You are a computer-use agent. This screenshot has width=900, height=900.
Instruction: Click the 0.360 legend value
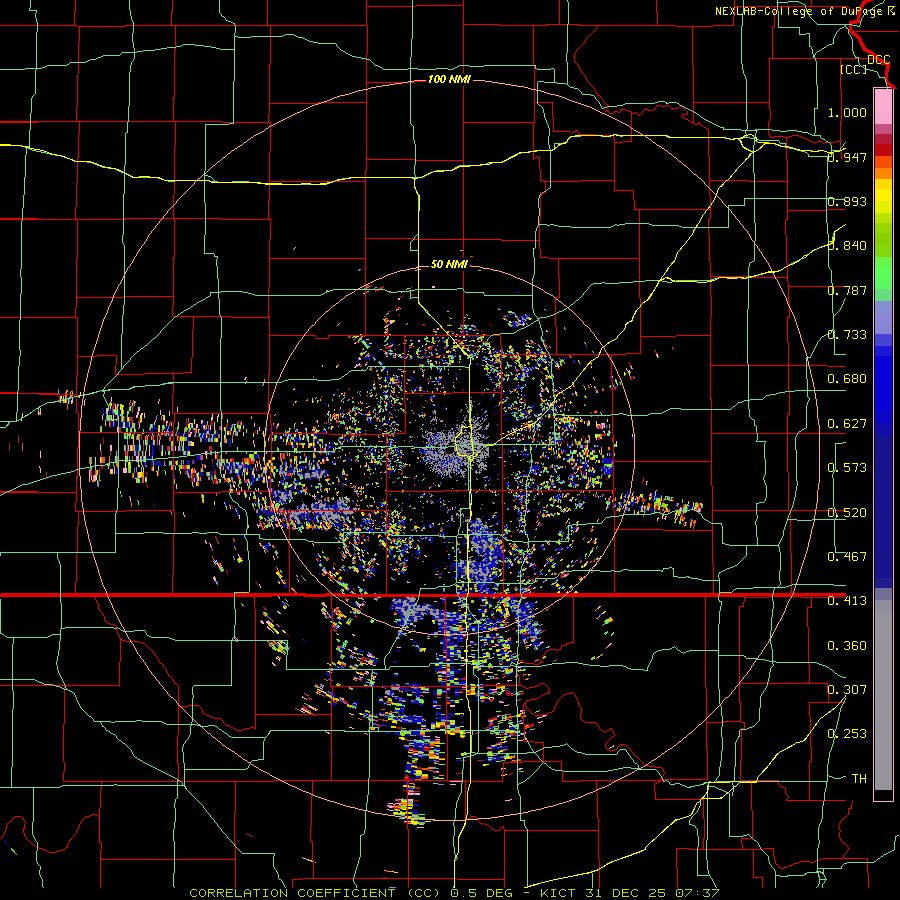(847, 646)
